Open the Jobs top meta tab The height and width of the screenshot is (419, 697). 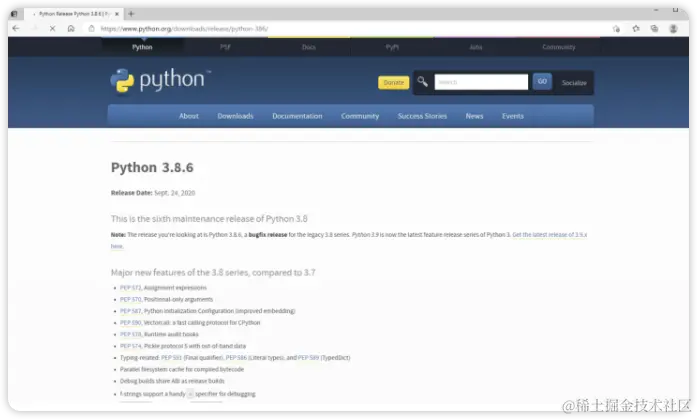[x=476, y=47]
